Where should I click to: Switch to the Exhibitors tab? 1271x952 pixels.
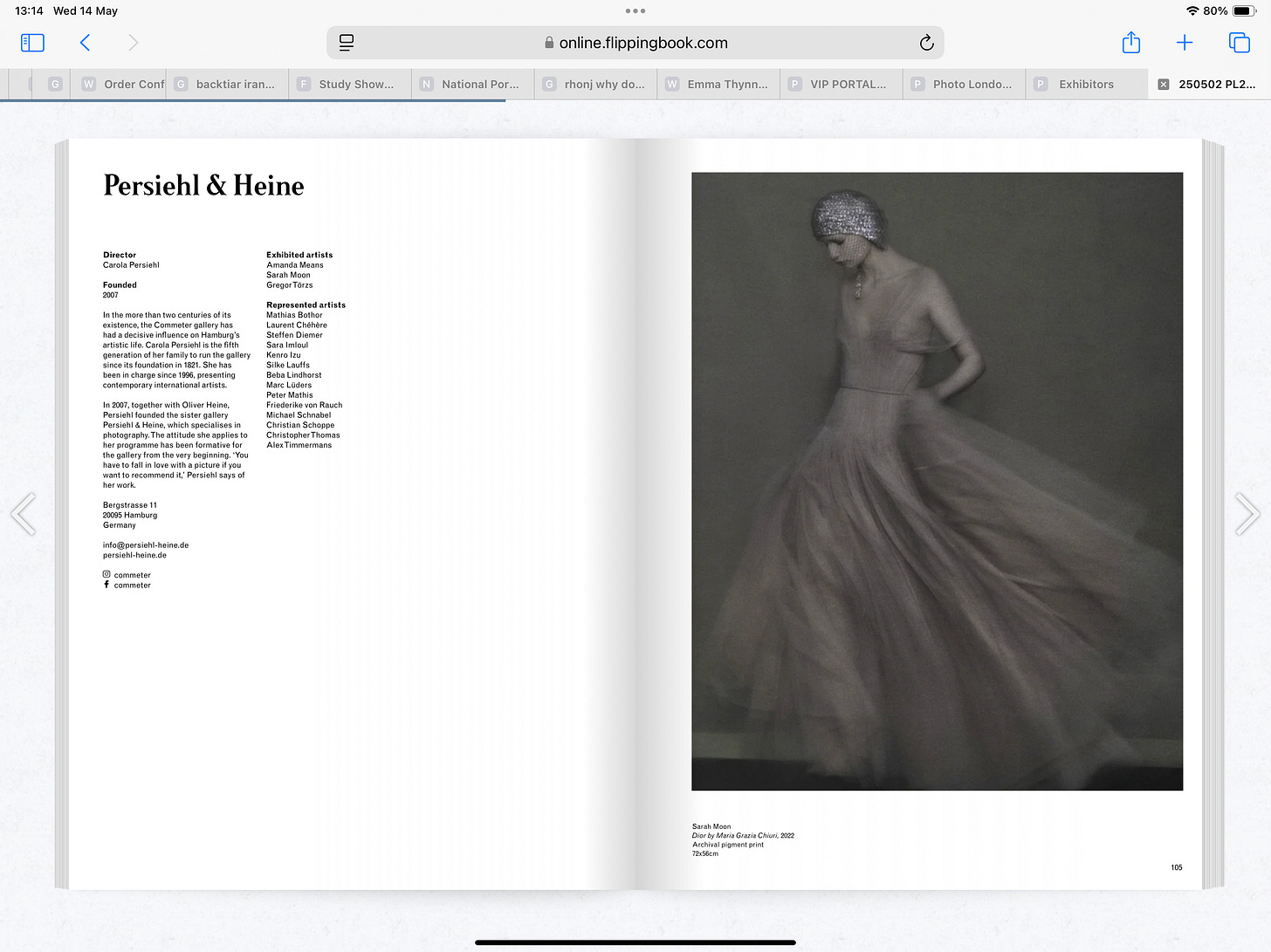click(1087, 85)
